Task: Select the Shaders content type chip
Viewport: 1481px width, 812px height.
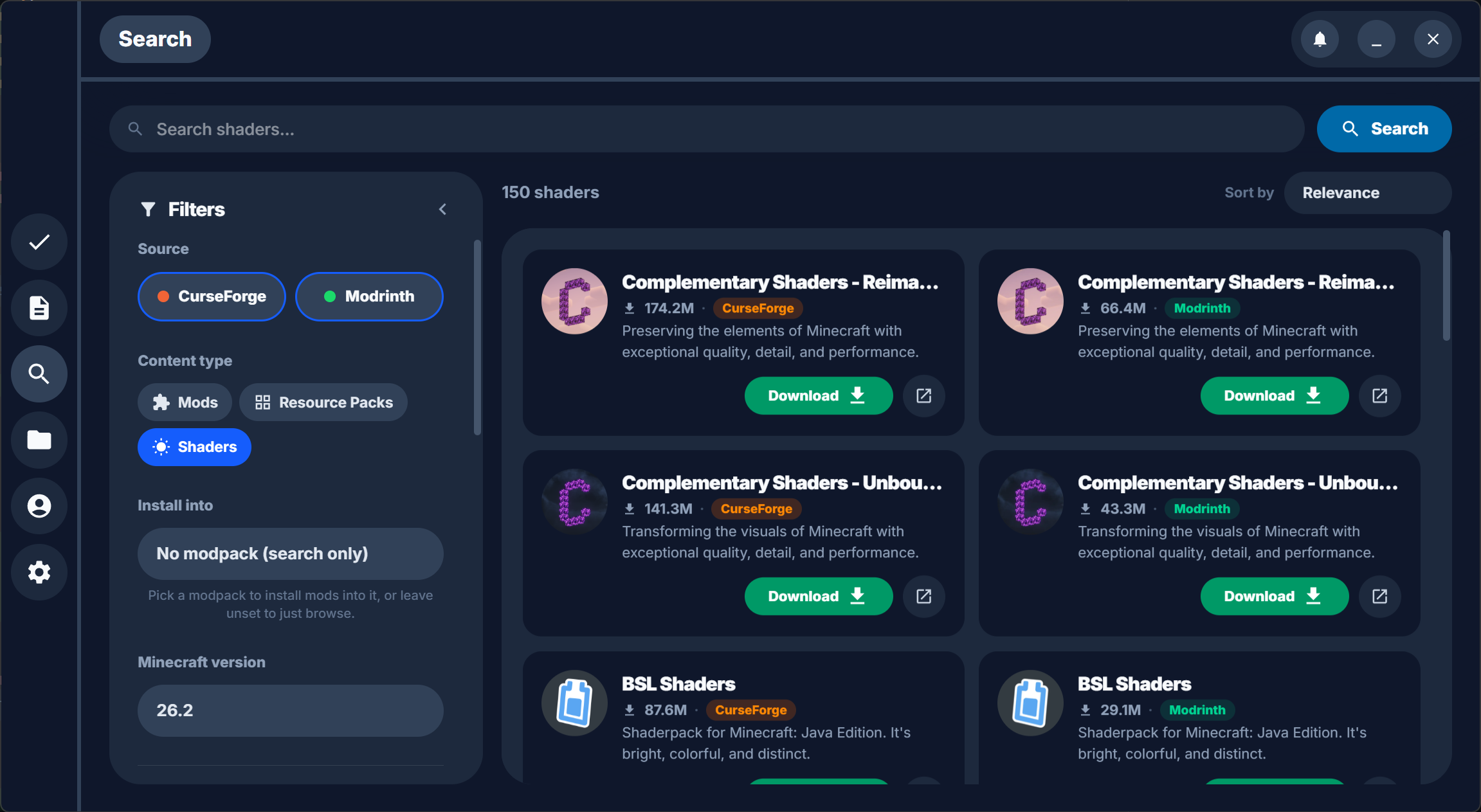Action: pos(194,447)
